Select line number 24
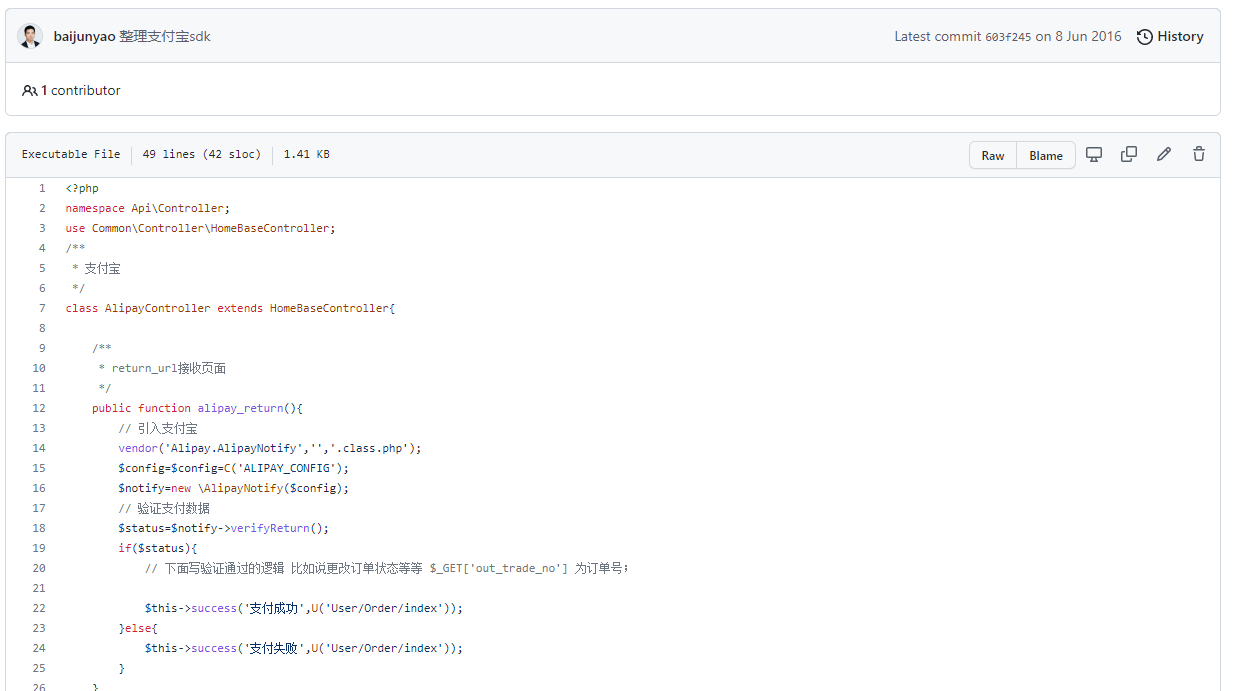The width and height of the screenshot is (1240, 691). tap(39, 648)
